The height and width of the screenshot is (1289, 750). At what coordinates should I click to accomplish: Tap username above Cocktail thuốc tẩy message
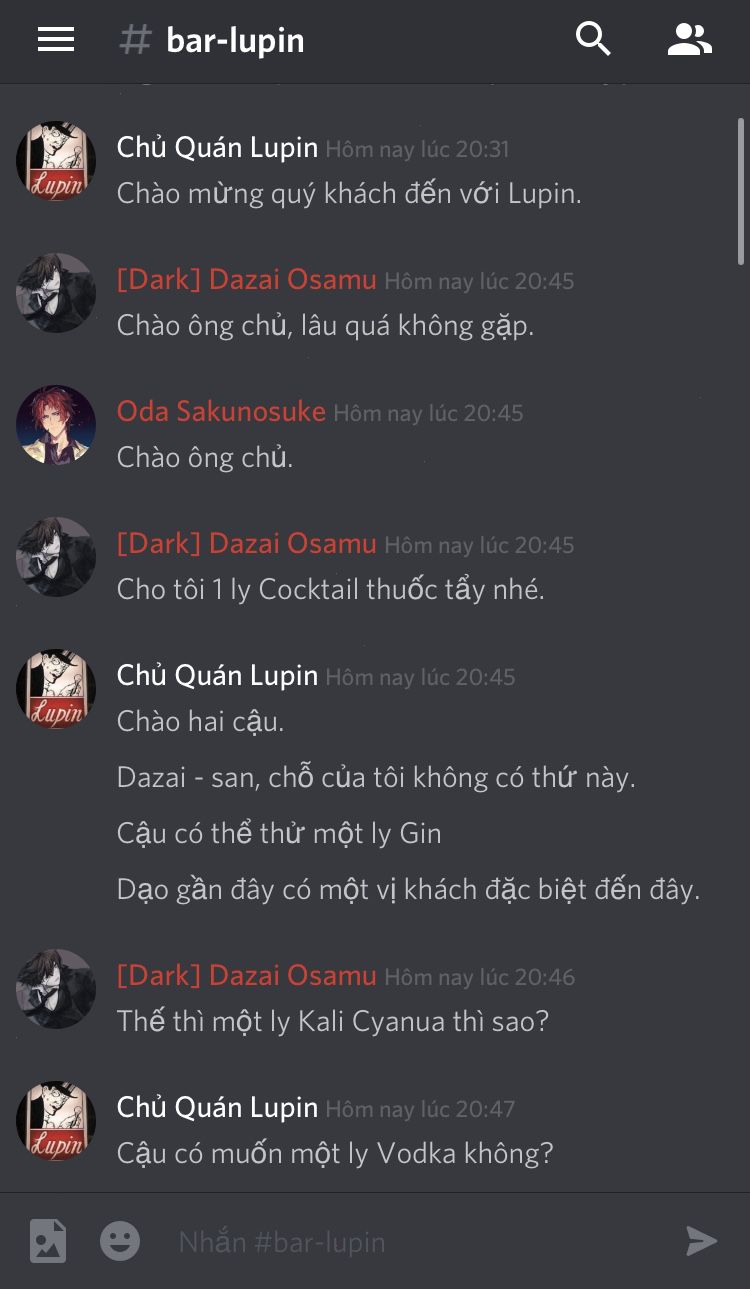point(247,543)
